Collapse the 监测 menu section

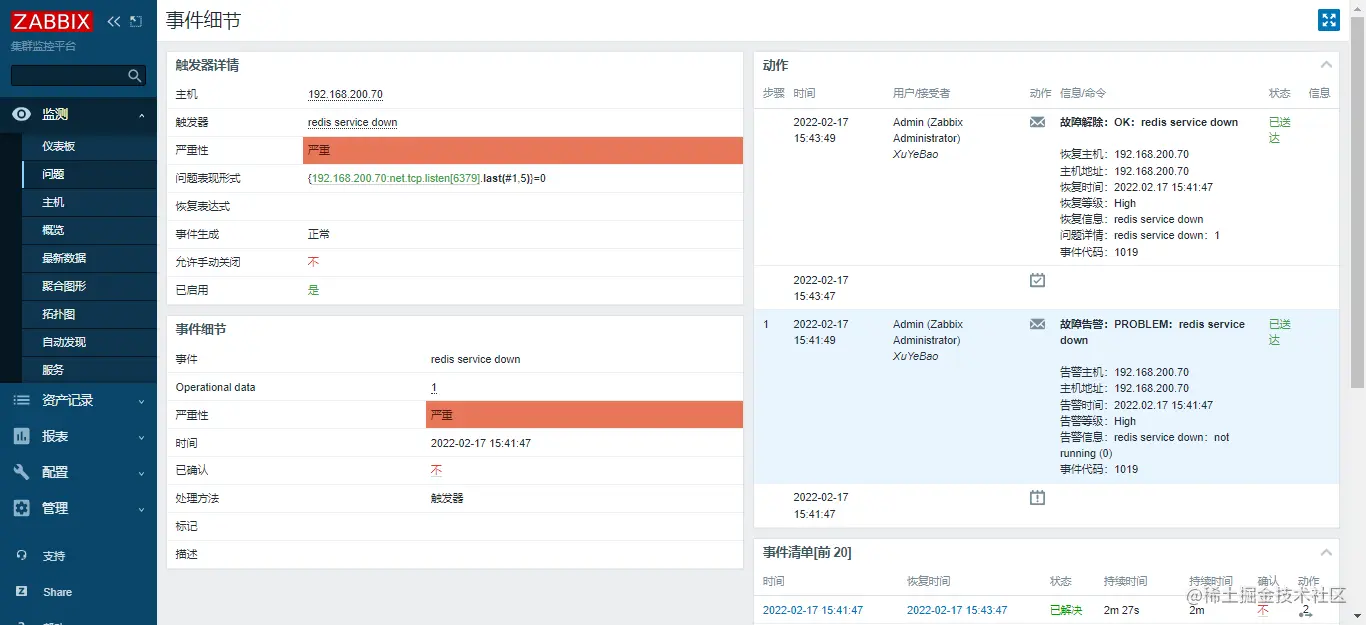point(141,115)
